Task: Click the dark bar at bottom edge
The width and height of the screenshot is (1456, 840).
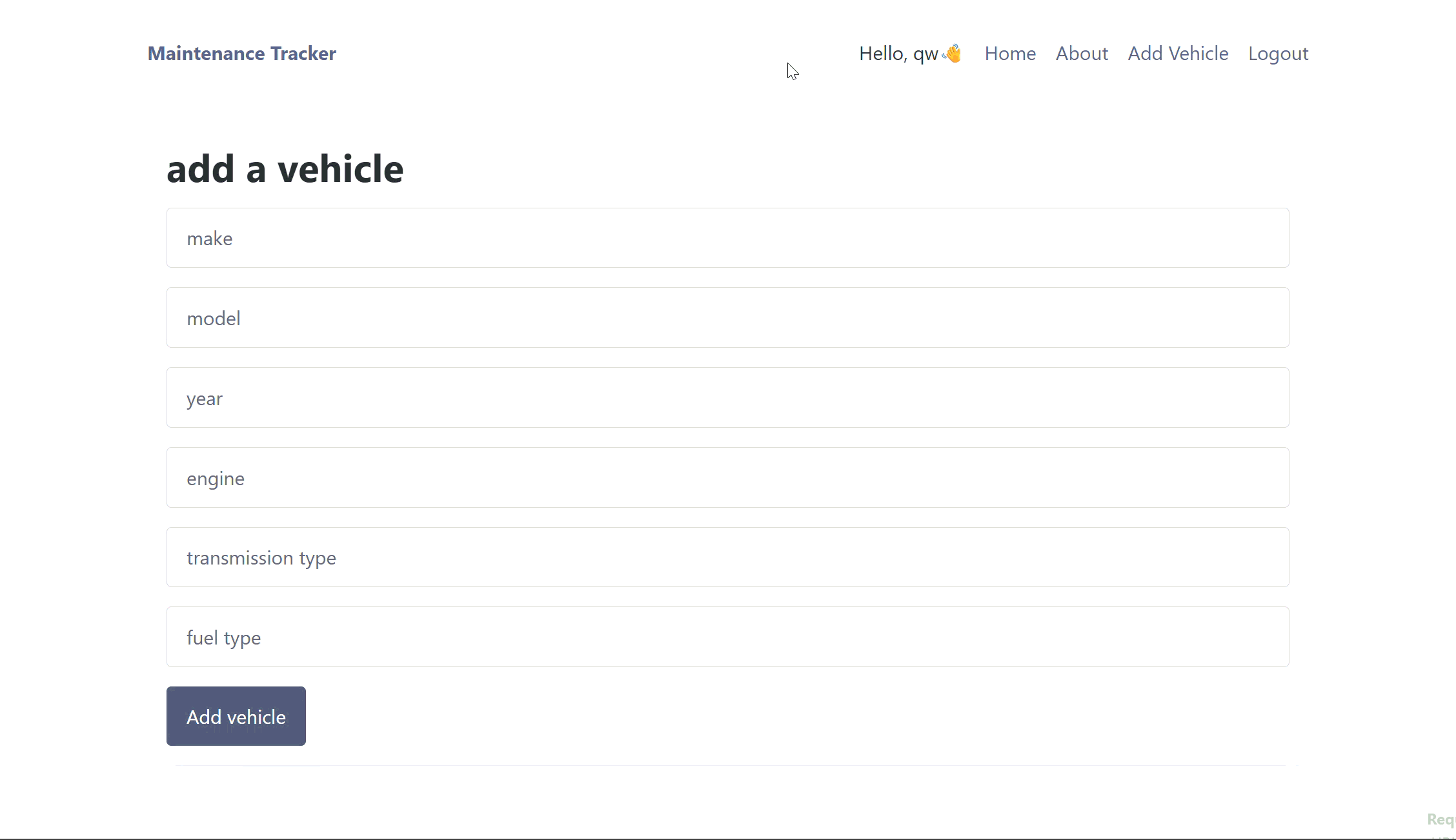Action: pos(727,838)
